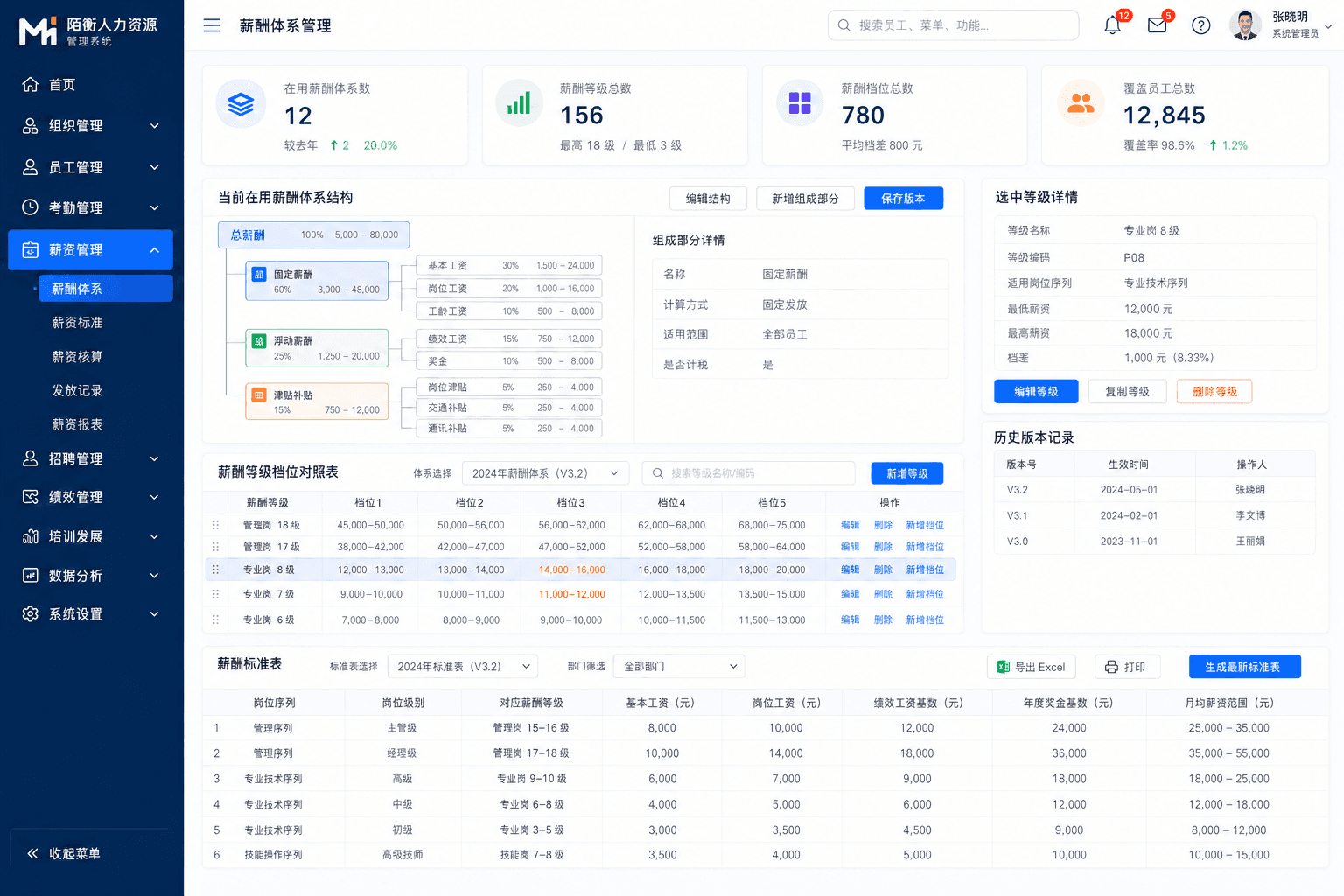1344x896 pixels.
Task: Click the 导出 Excel button
Action: pyautogui.click(x=1031, y=667)
